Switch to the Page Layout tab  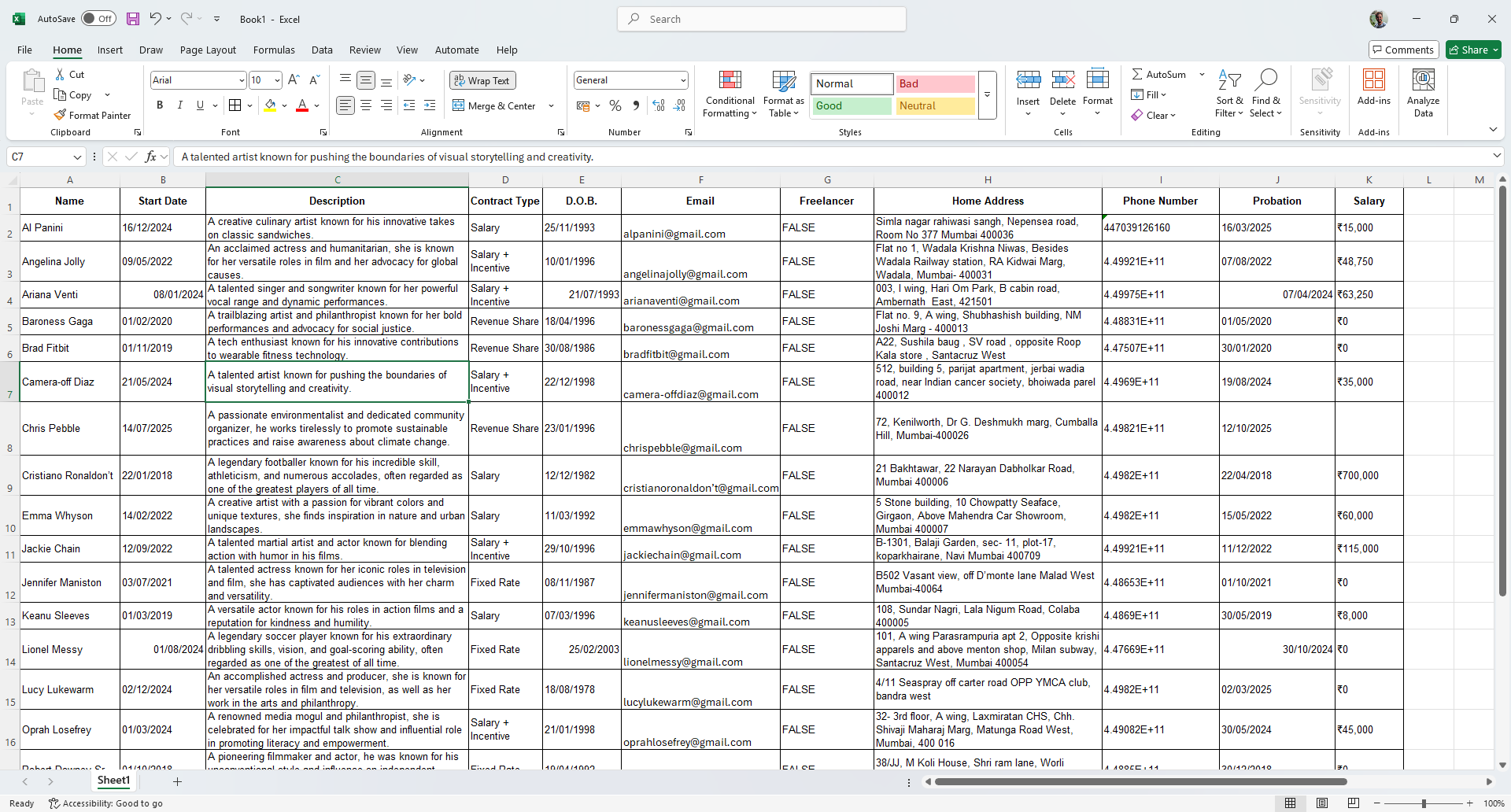tap(208, 50)
